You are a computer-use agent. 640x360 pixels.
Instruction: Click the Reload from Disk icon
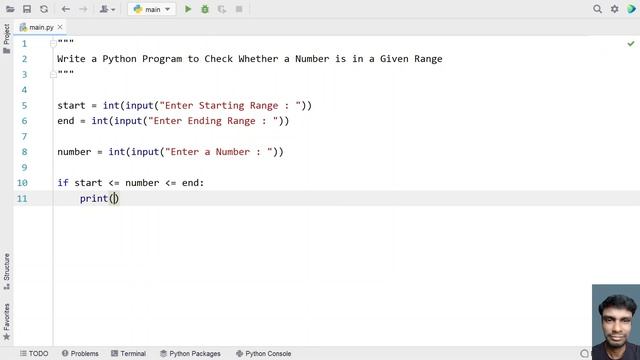[x=44, y=9]
